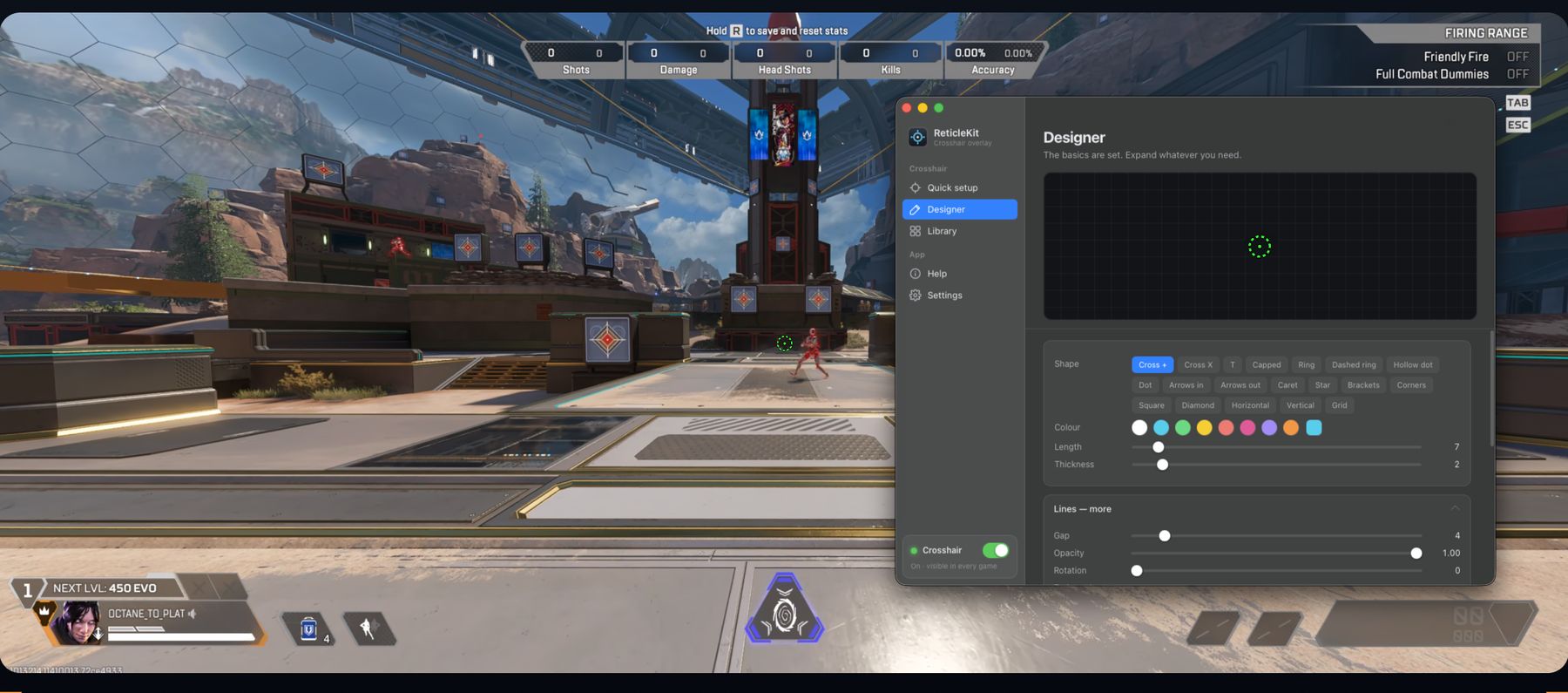Select the Caret shape
The image size is (1568, 693).
point(1288,385)
